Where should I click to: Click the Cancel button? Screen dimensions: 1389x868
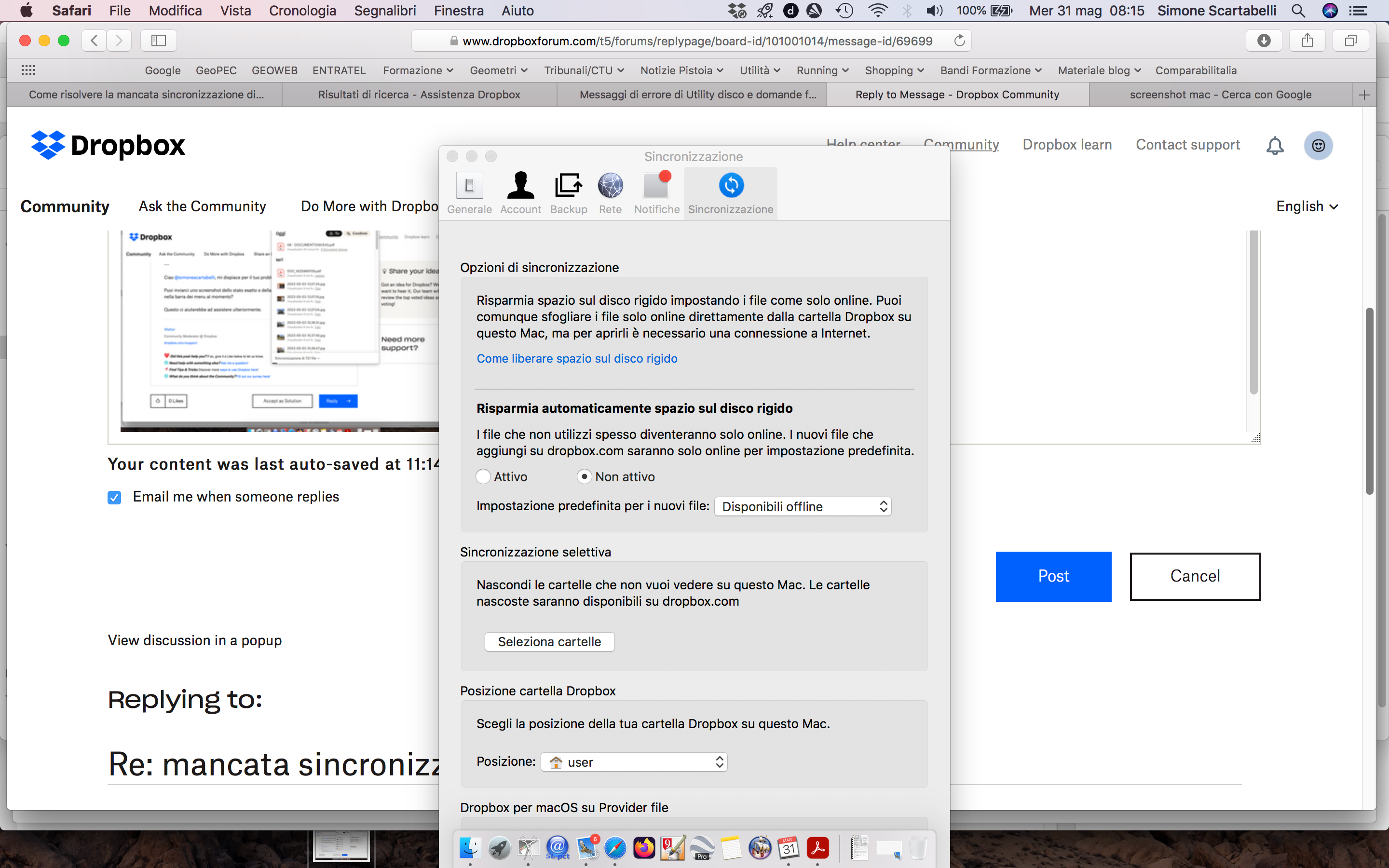pyautogui.click(x=1195, y=576)
